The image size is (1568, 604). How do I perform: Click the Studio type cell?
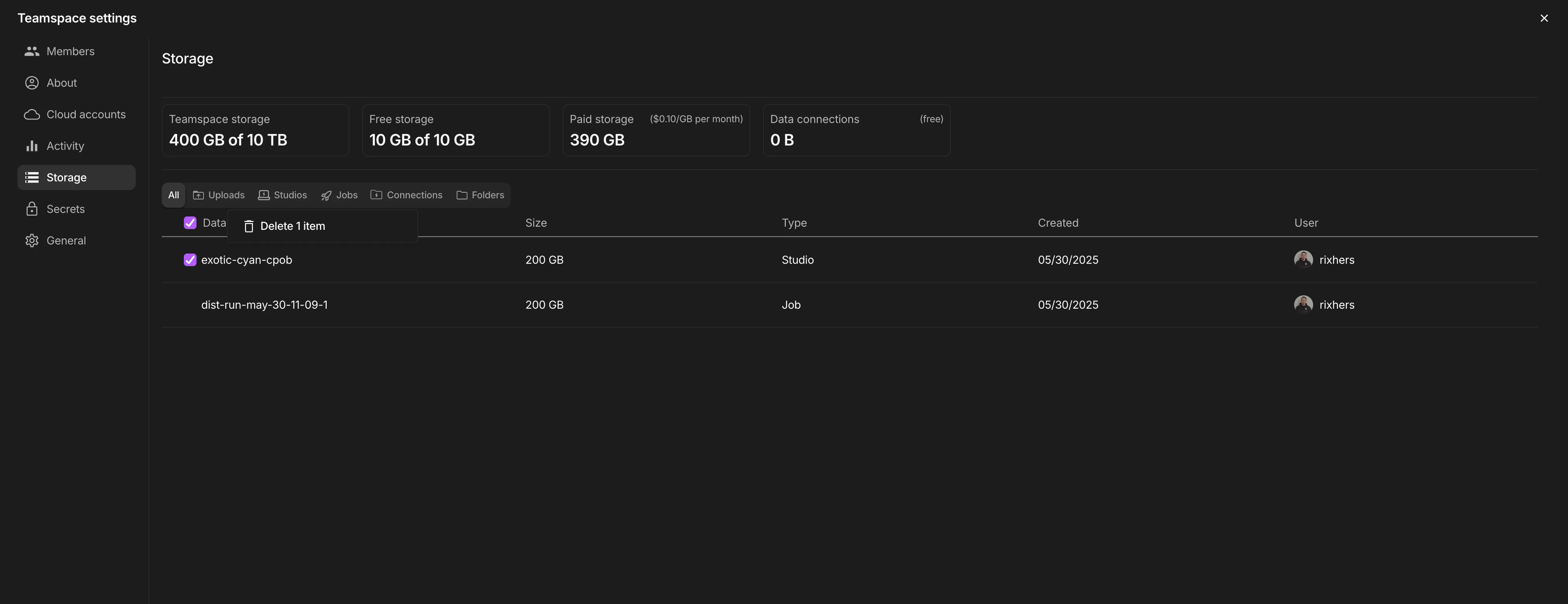click(x=797, y=260)
